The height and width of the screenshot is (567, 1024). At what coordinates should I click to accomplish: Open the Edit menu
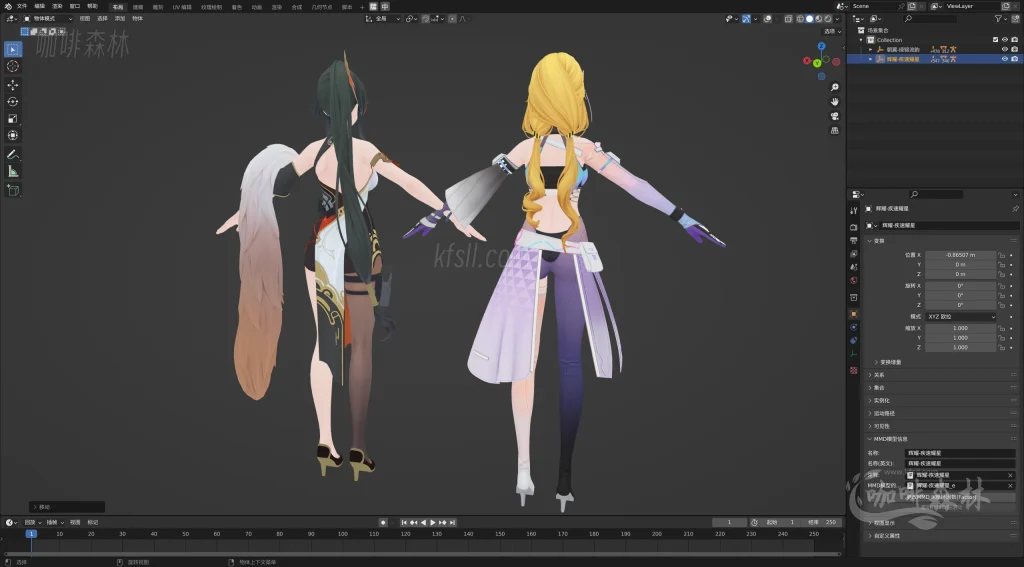click(x=40, y=6)
